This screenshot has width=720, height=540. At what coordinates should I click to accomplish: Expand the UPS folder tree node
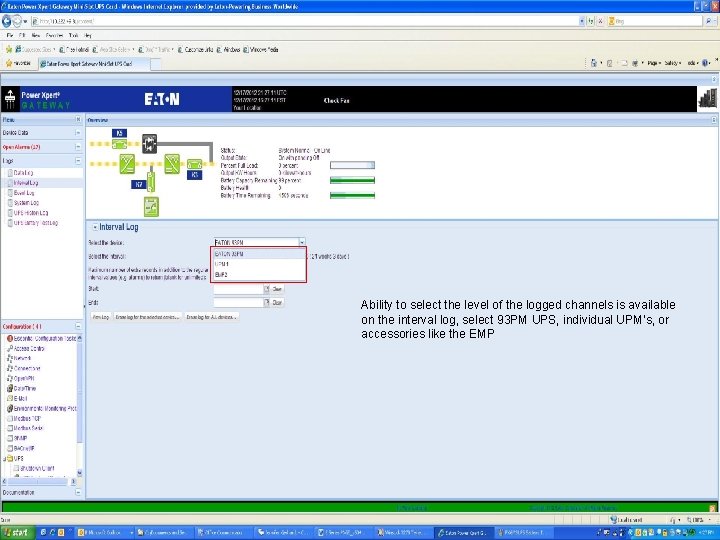pyautogui.click(x=5, y=458)
